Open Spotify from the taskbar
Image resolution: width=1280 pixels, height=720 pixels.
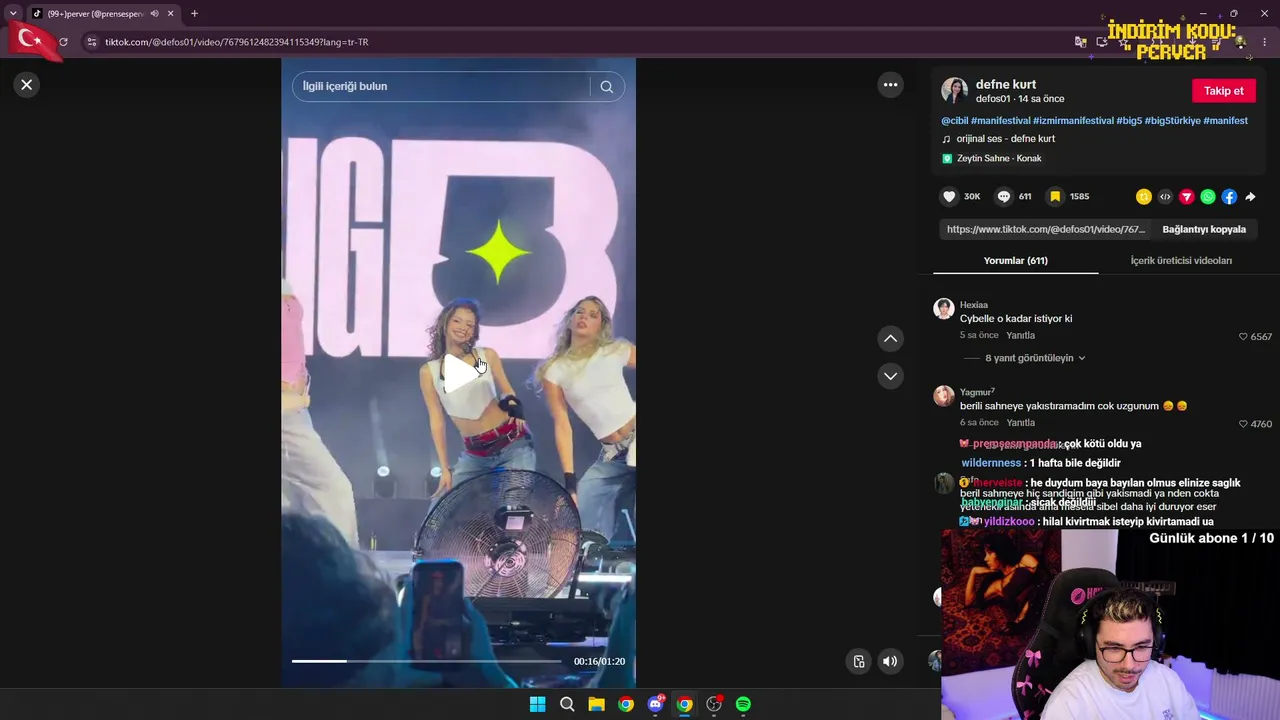point(743,704)
